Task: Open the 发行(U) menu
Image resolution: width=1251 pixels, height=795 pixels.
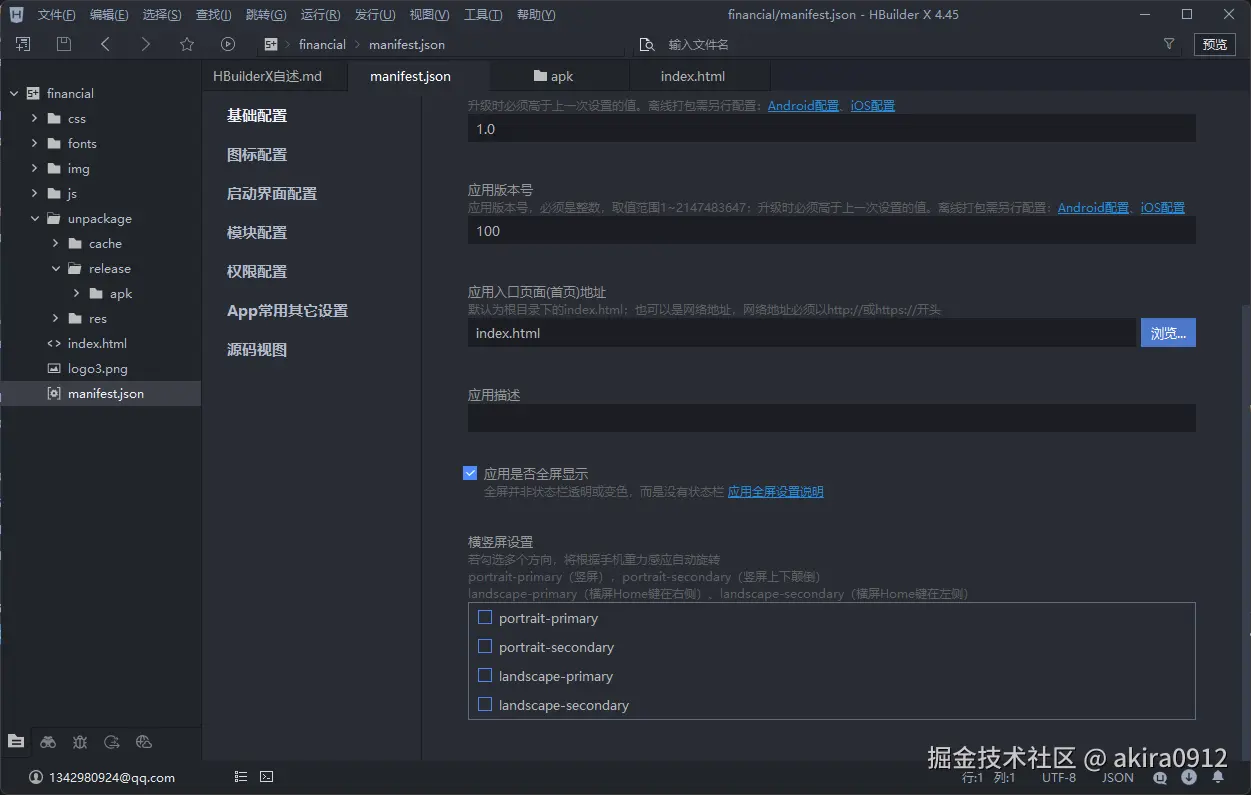Action: (x=375, y=14)
